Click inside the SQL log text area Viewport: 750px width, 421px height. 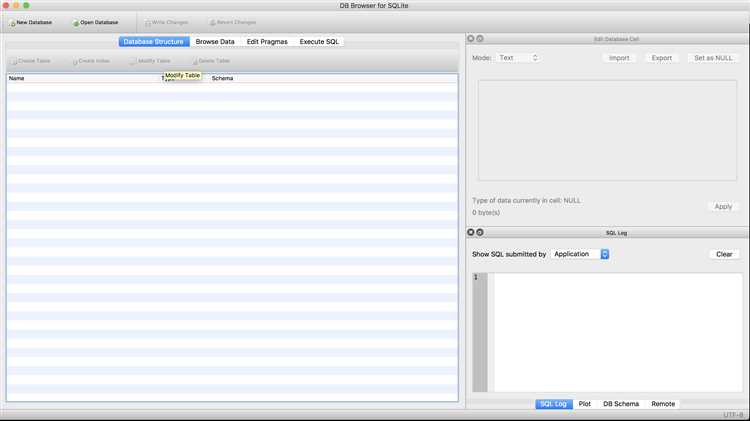tap(617, 332)
